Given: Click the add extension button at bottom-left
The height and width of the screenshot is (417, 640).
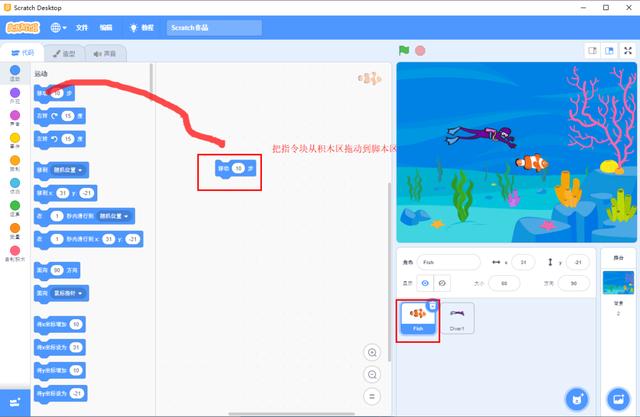Looking at the screenshot, I should 15,403.
